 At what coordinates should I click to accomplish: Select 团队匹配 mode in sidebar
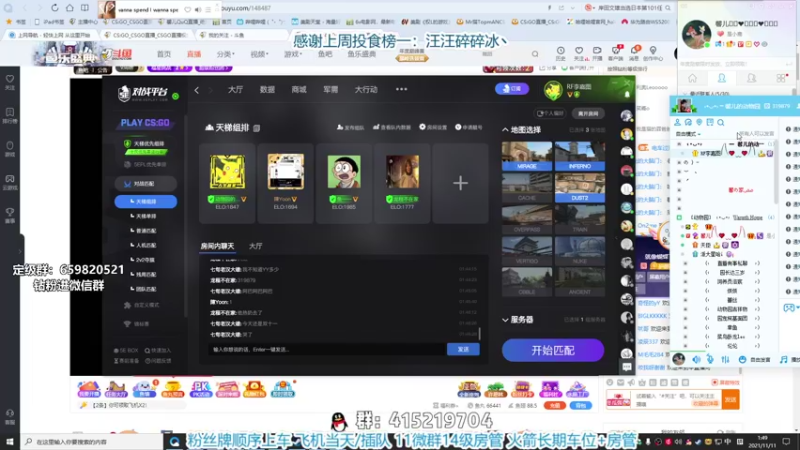click(146, 289)
